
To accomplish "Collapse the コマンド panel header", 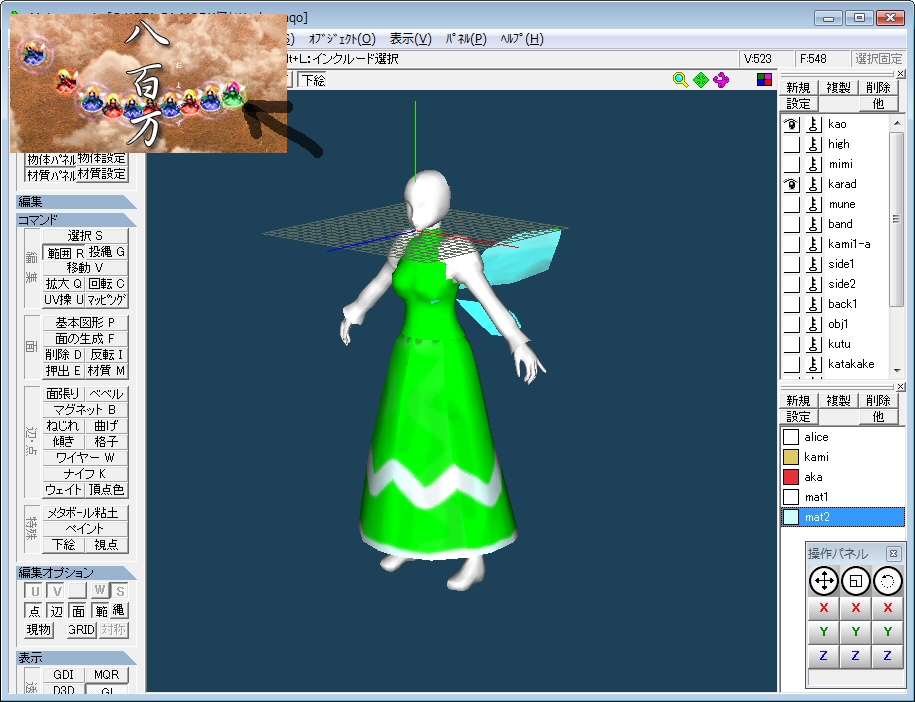I will tap(76, 220).
